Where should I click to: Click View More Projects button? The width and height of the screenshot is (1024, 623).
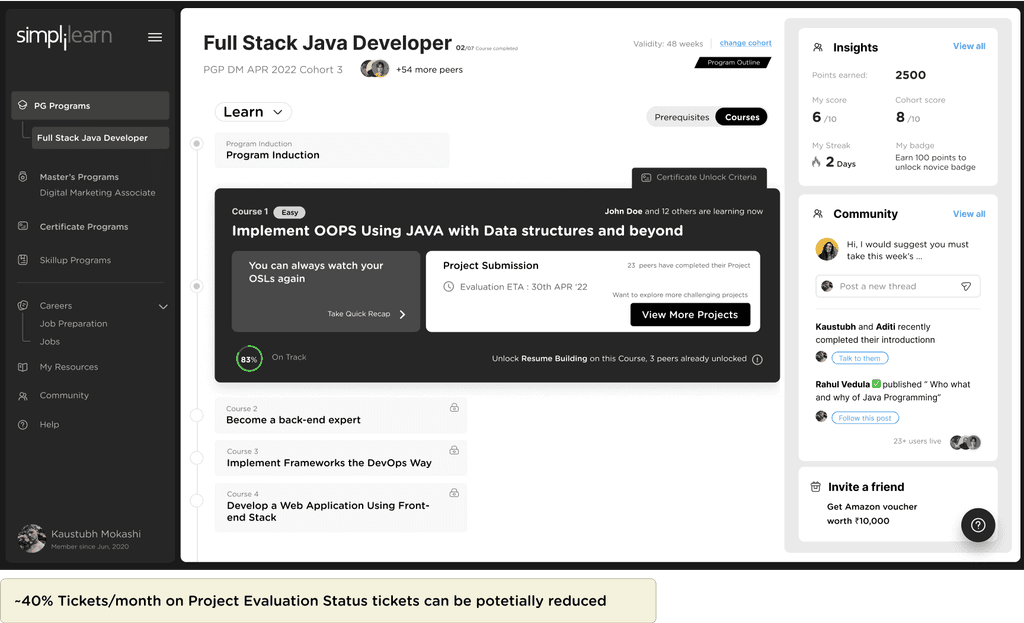690,315
